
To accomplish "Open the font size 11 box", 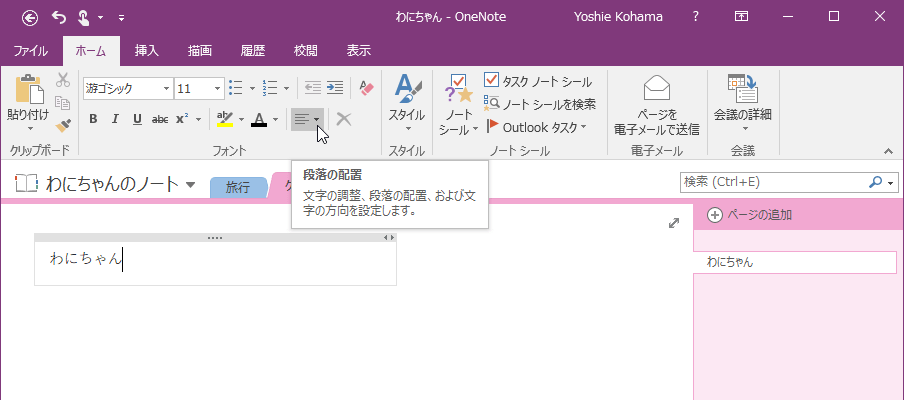I will point(199,89).
